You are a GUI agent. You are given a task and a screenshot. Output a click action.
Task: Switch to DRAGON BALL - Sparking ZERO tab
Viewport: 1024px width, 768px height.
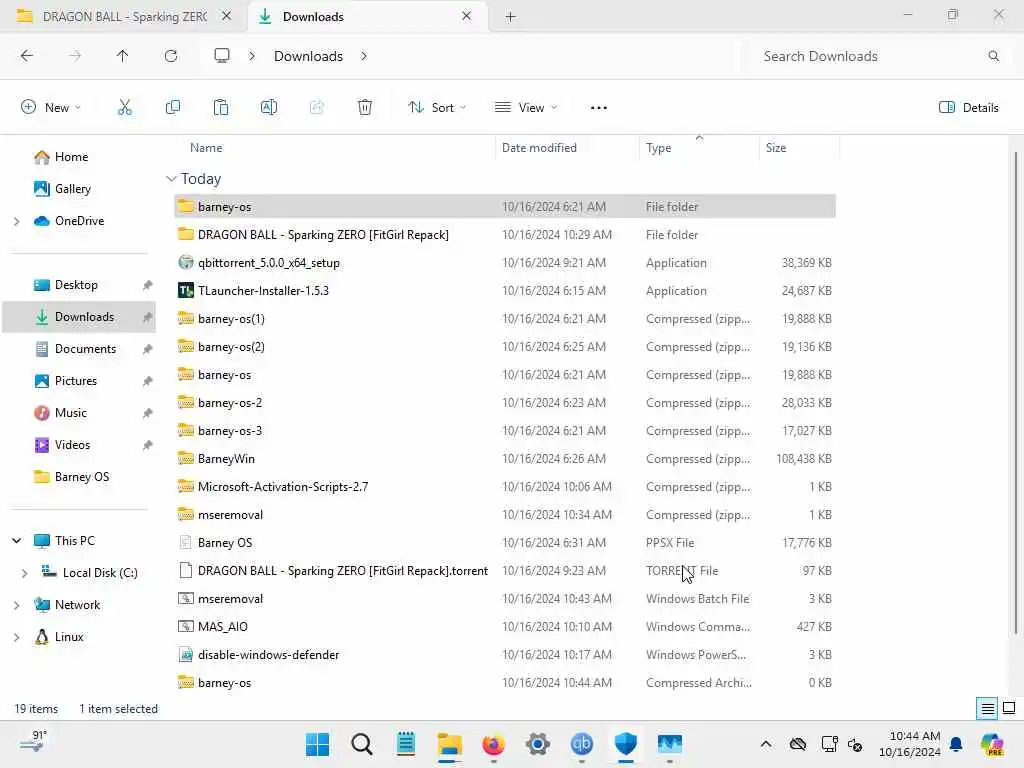click(124, 16)
